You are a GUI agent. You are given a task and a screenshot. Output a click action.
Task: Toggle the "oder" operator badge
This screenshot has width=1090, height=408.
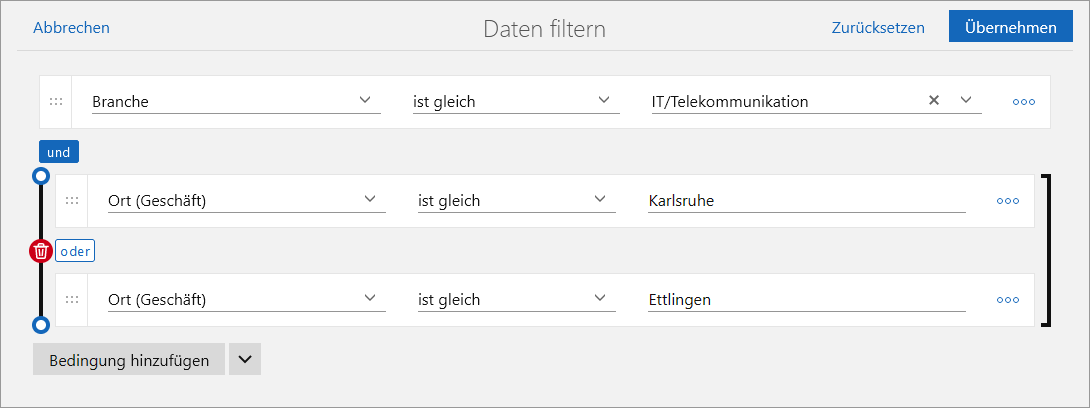point(75,251)
